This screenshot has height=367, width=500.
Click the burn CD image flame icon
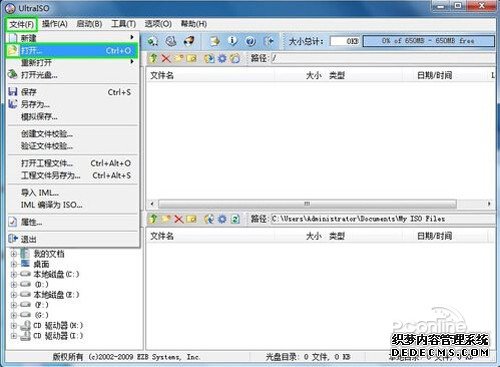tap(189, 41)
